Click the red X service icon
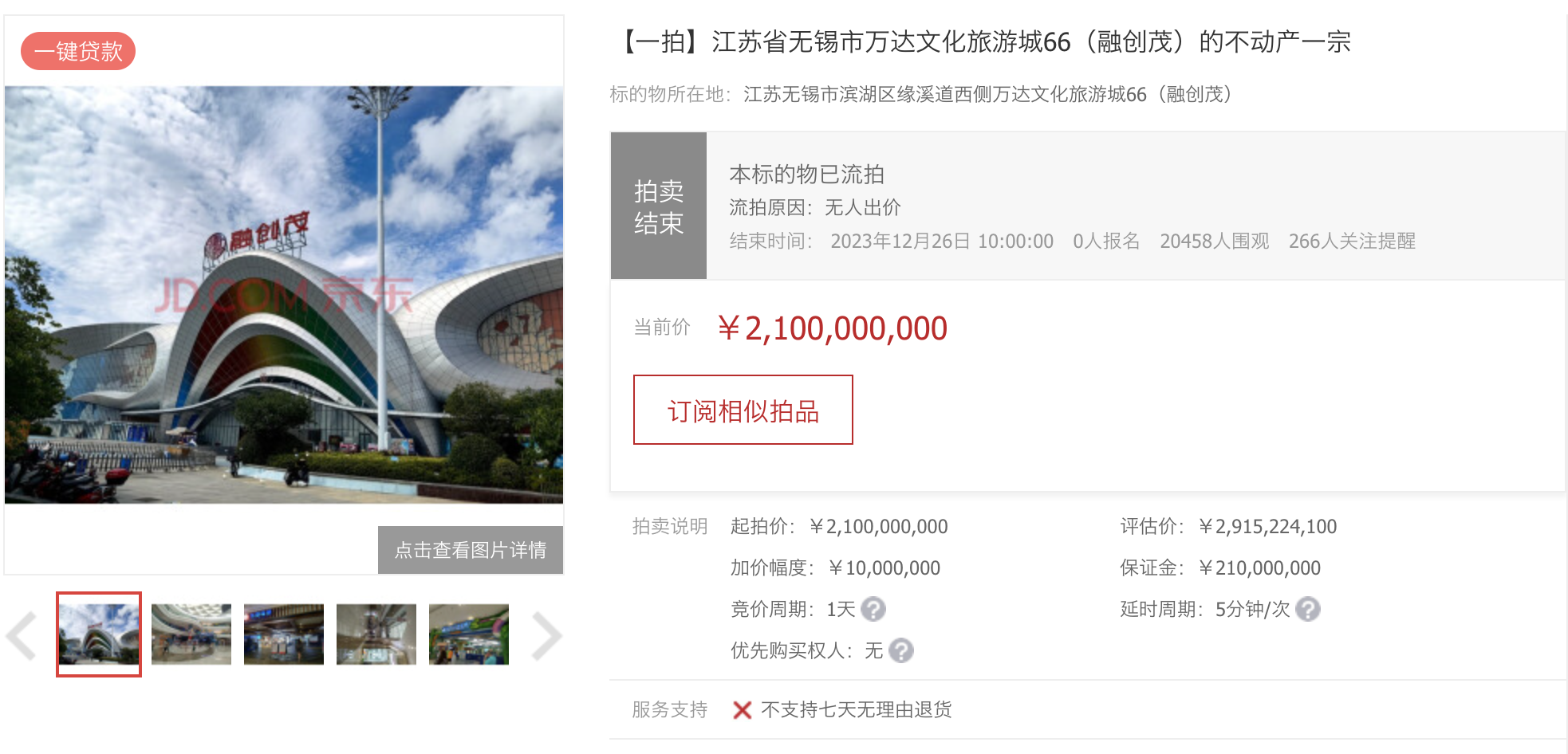This screenshot has height=754, width=1568. click(x=742, y=709)
